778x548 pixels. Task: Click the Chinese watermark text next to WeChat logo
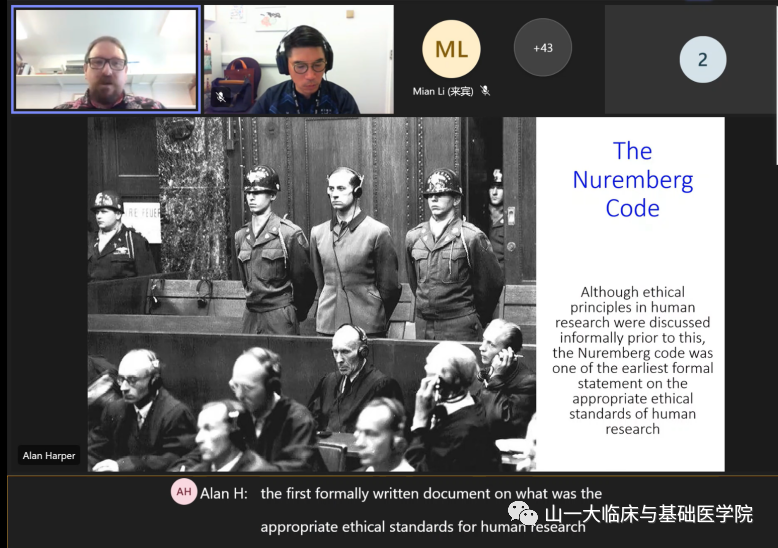click(x=648, y=515)
